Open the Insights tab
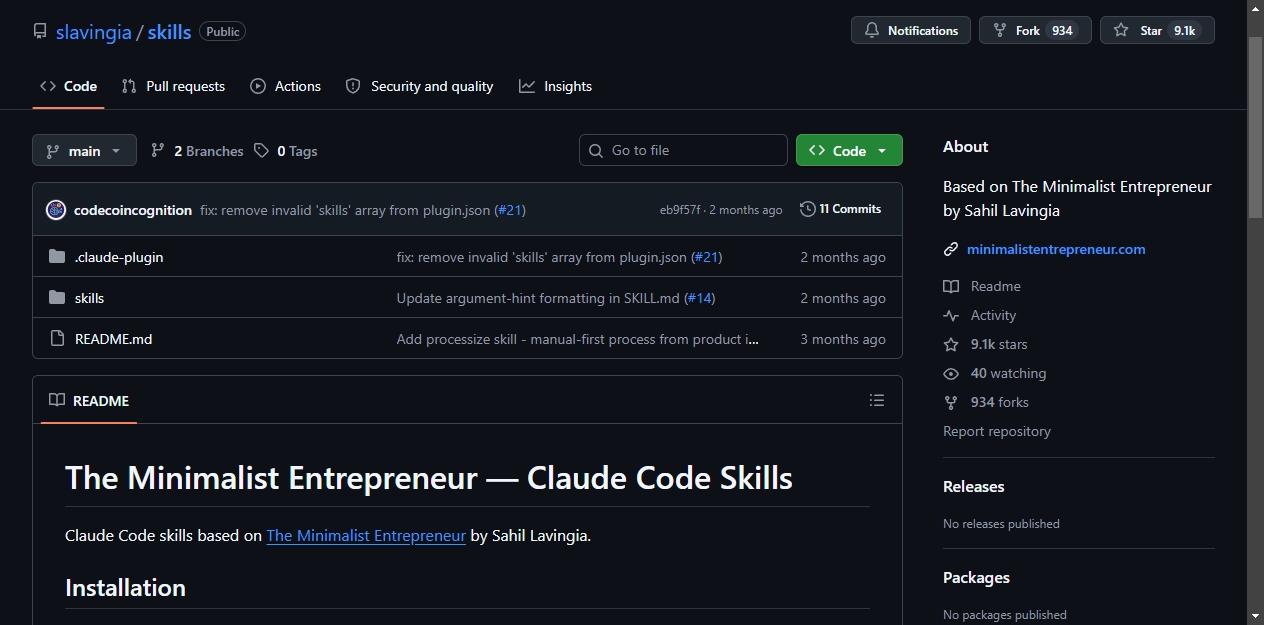1264x625 pixels. coord(555,86)
